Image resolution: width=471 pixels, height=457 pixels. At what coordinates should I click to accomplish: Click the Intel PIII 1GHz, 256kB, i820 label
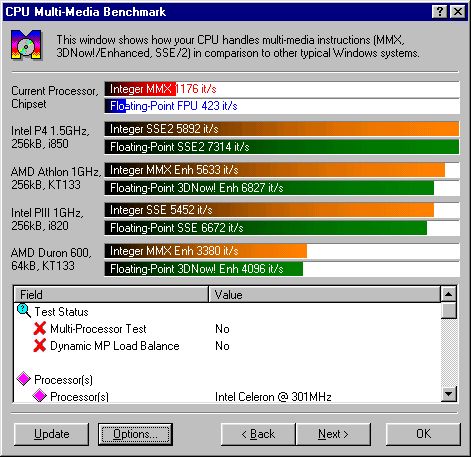click(47, 219)
